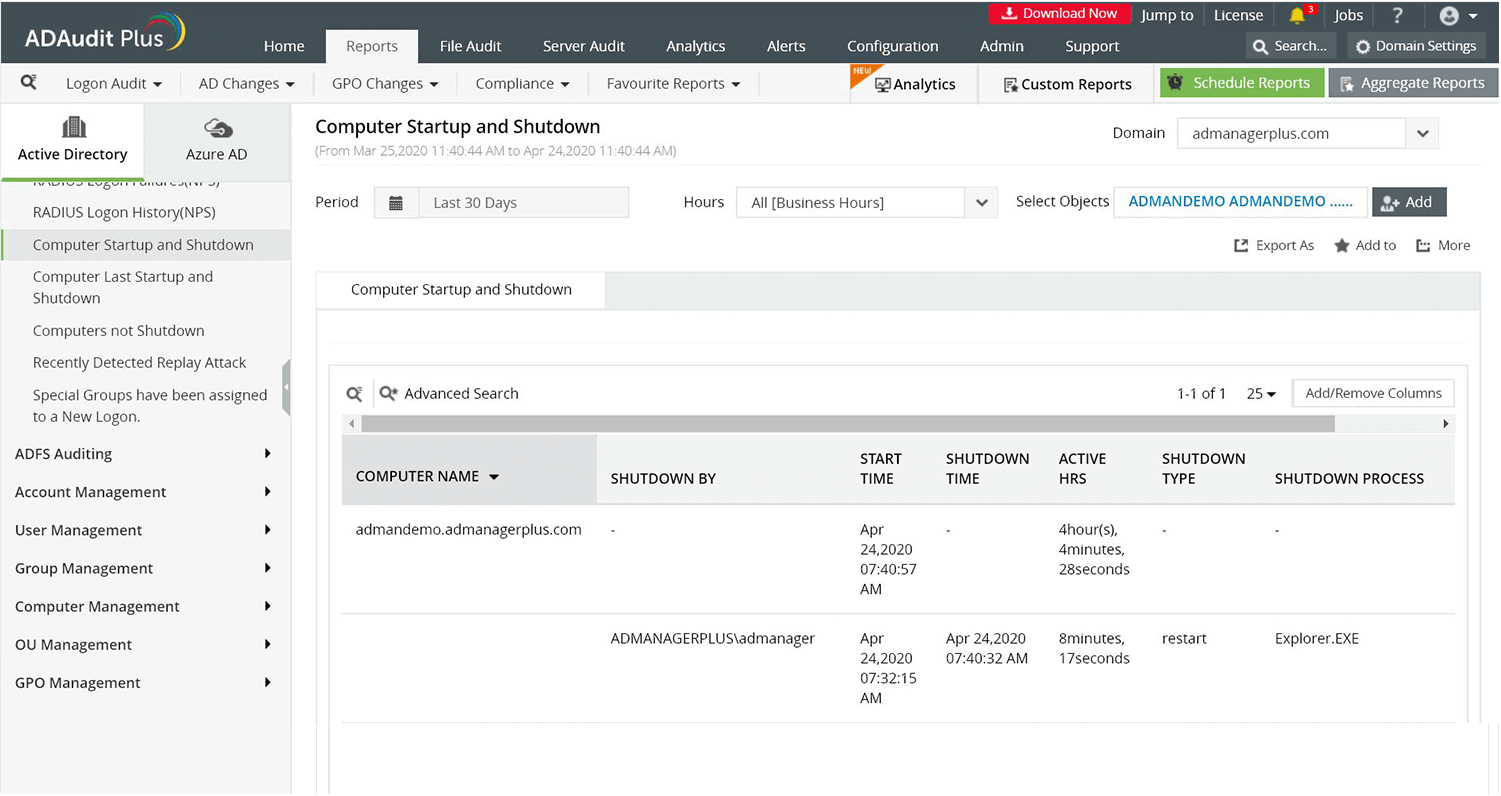Open the calendar icon beside Period
1501x796 pixels.
point(396,203)
